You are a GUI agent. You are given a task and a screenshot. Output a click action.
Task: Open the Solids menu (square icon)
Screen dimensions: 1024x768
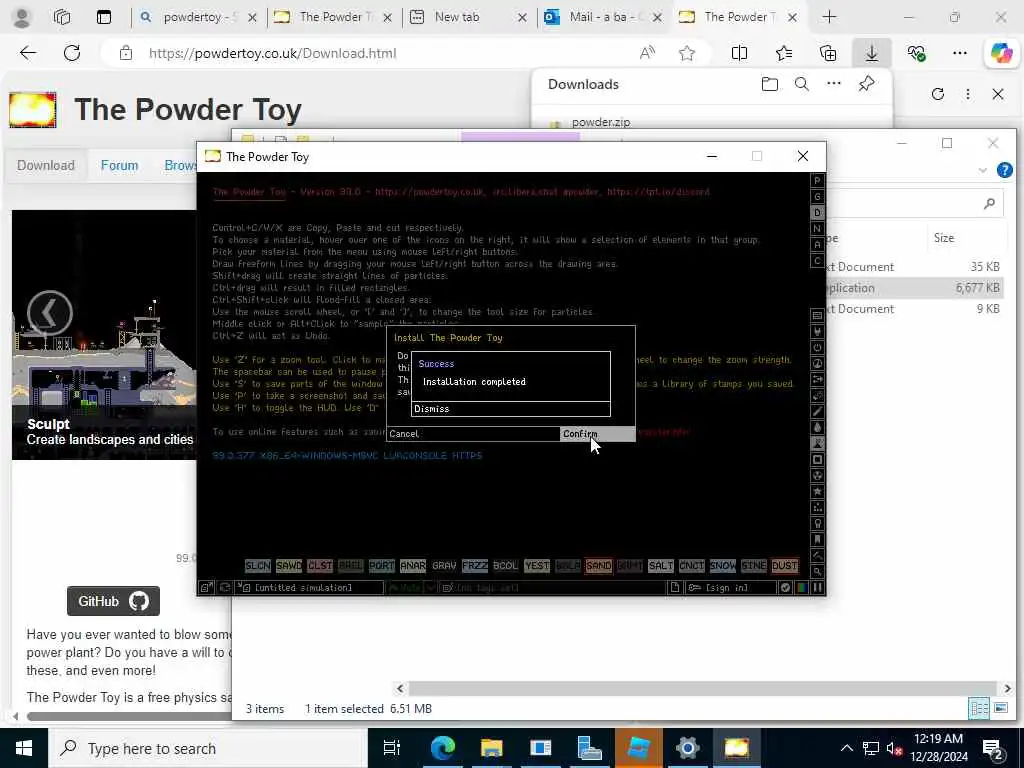817,460
